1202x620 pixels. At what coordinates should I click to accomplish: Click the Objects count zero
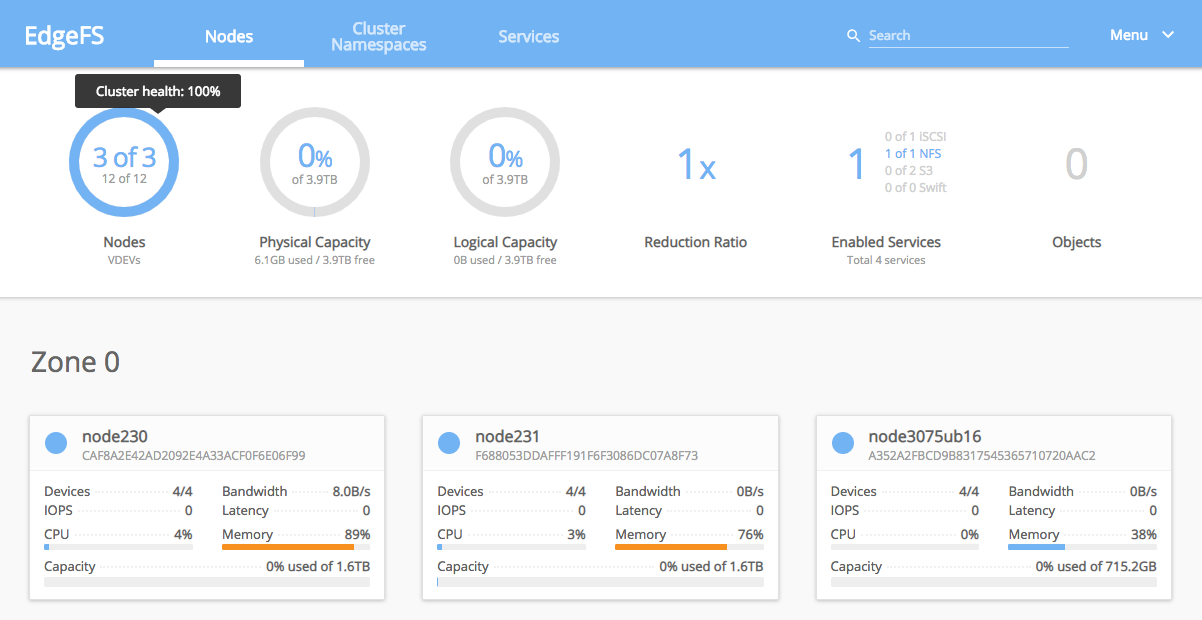coord(1076,164)
